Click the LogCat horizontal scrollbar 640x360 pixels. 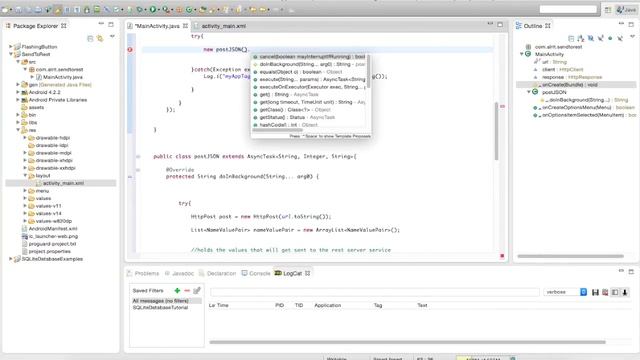point(407,342)
